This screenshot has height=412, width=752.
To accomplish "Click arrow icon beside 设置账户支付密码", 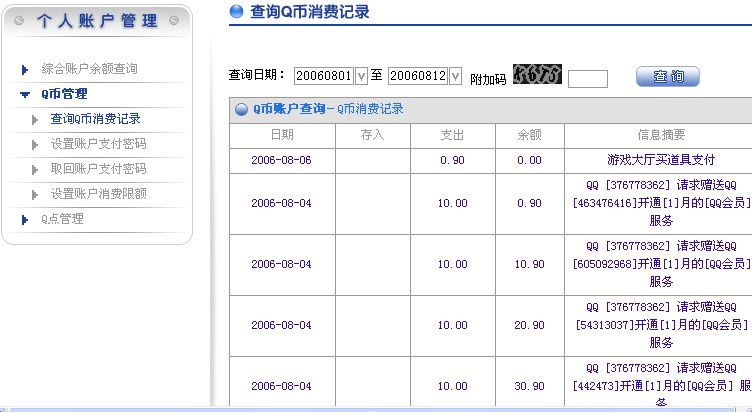I will (35, 145).
